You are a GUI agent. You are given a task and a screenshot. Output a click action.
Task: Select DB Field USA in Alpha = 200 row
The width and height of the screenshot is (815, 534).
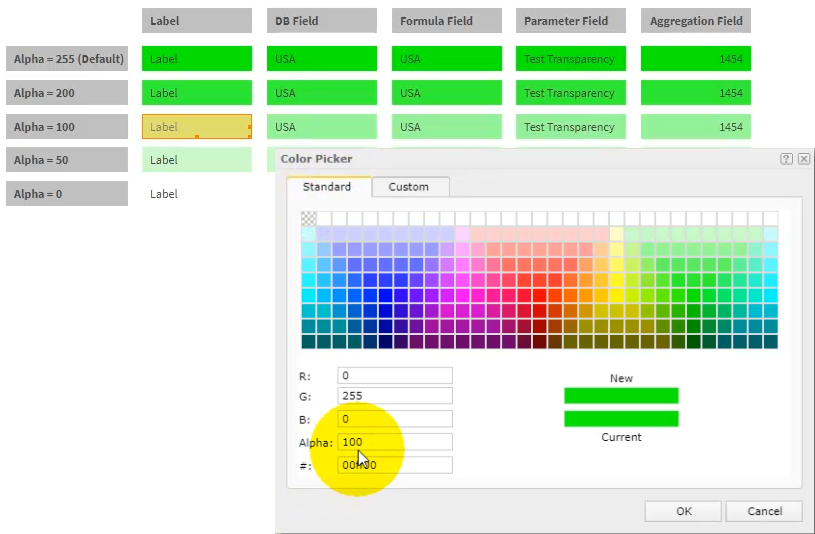[x=322, y=93]
